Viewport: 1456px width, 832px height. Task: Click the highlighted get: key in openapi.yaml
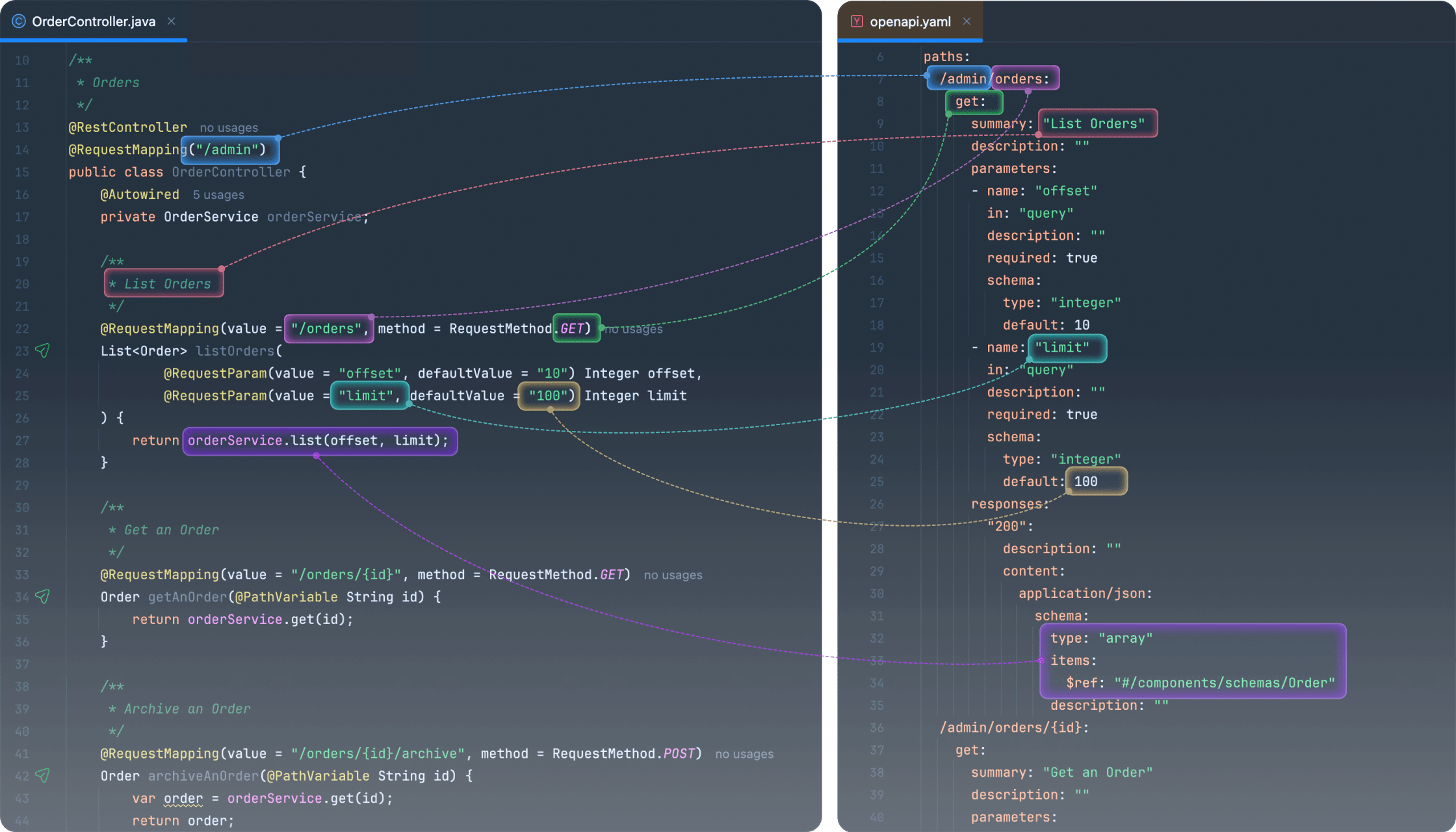tap(974, 102)
